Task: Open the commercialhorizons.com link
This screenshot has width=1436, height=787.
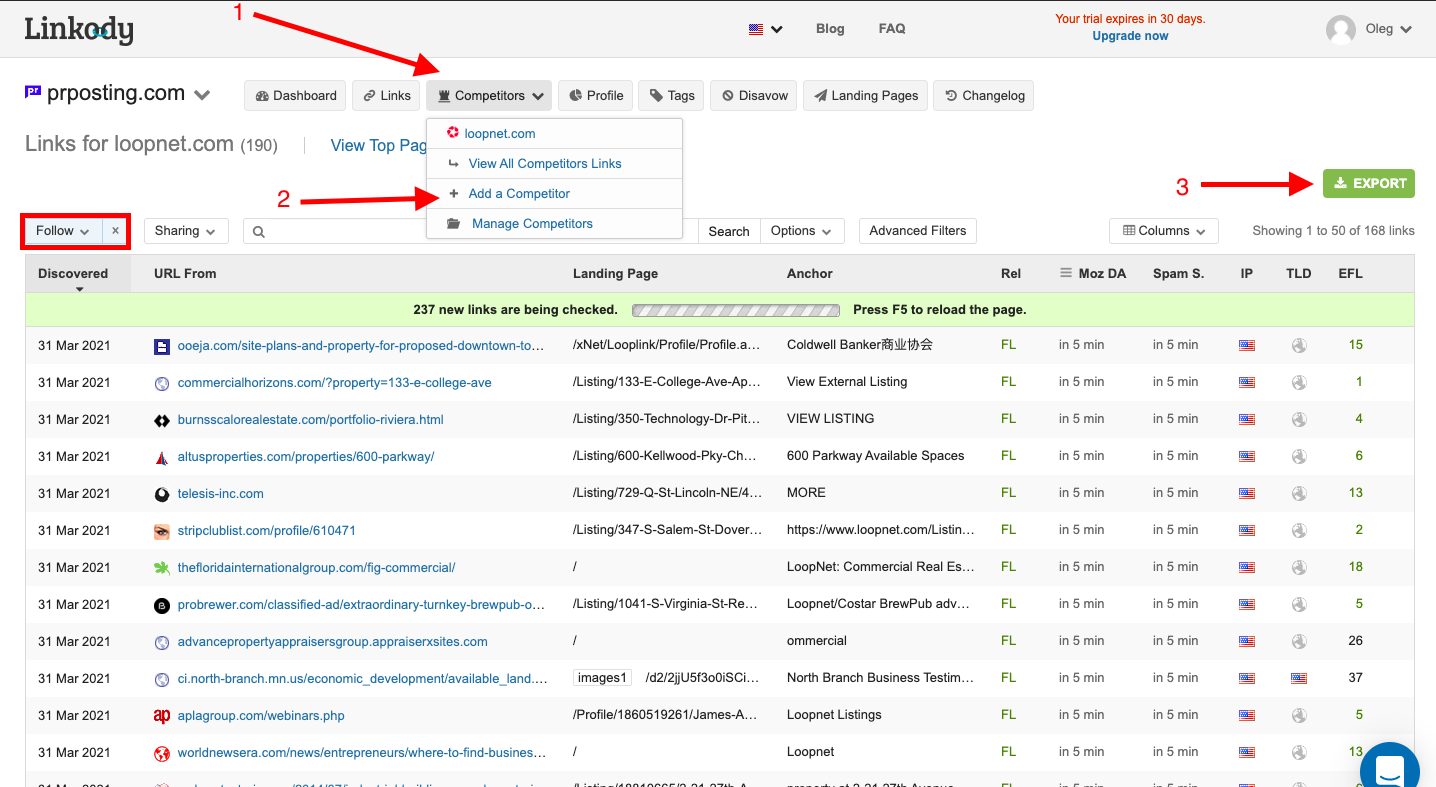Action: coord(334,383)
